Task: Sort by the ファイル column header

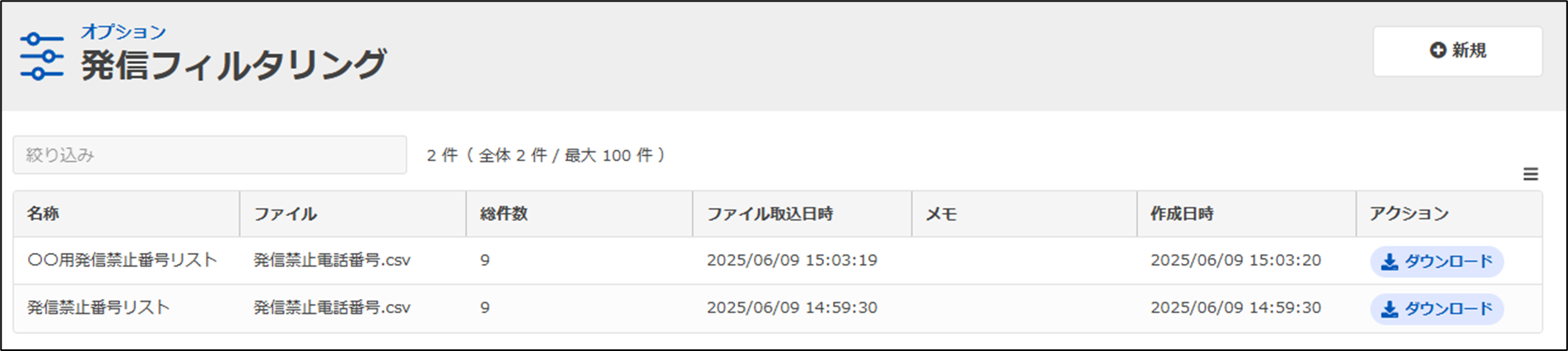Action: coord(285,214)
